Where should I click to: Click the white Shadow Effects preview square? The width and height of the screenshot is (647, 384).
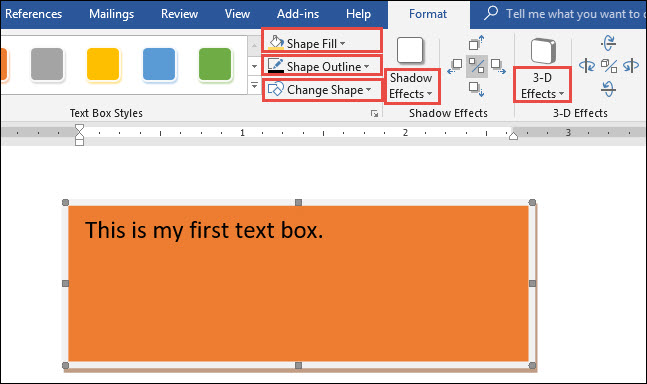coord(410,50)
